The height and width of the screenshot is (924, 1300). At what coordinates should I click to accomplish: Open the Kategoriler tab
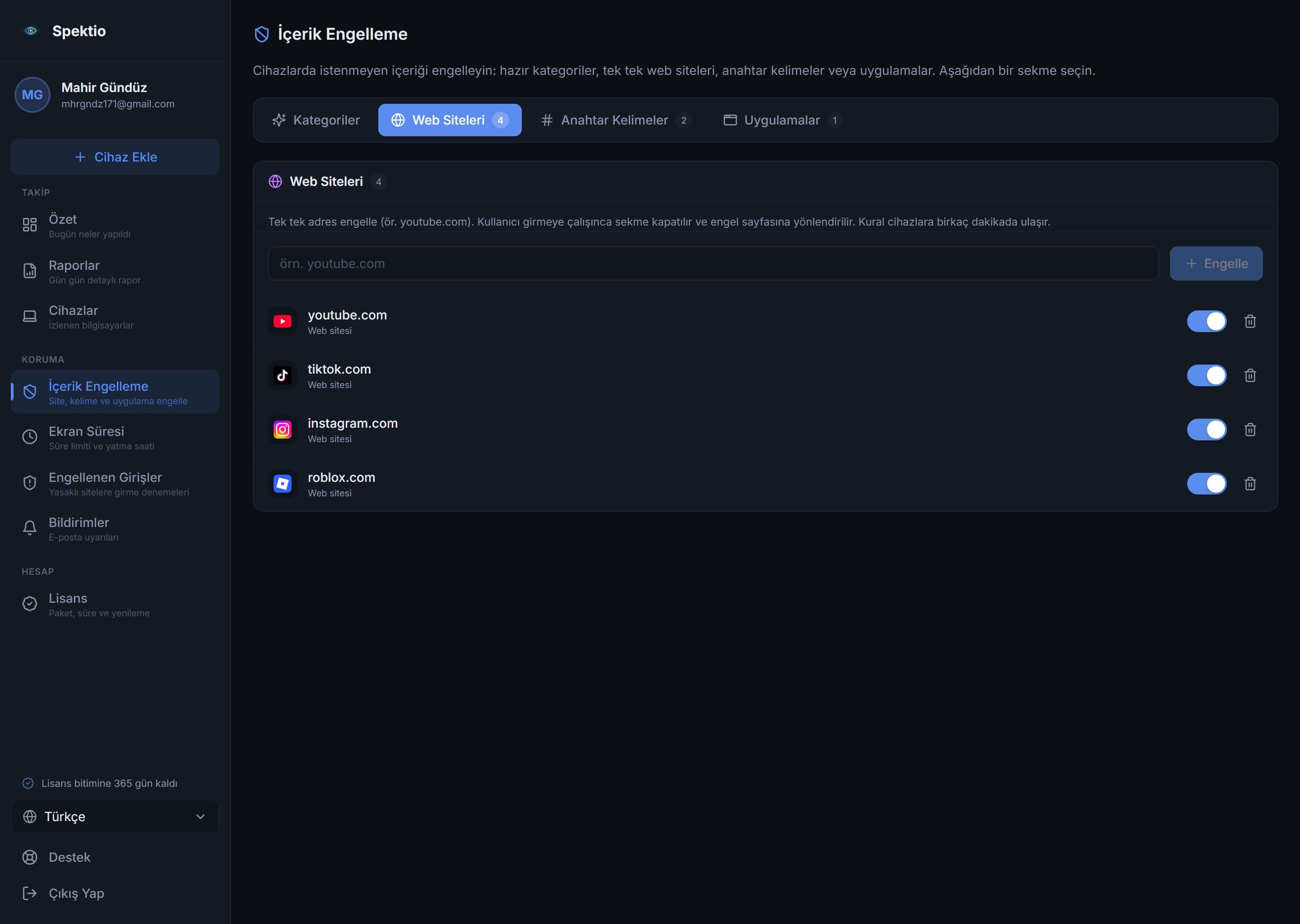coord(316,120)
